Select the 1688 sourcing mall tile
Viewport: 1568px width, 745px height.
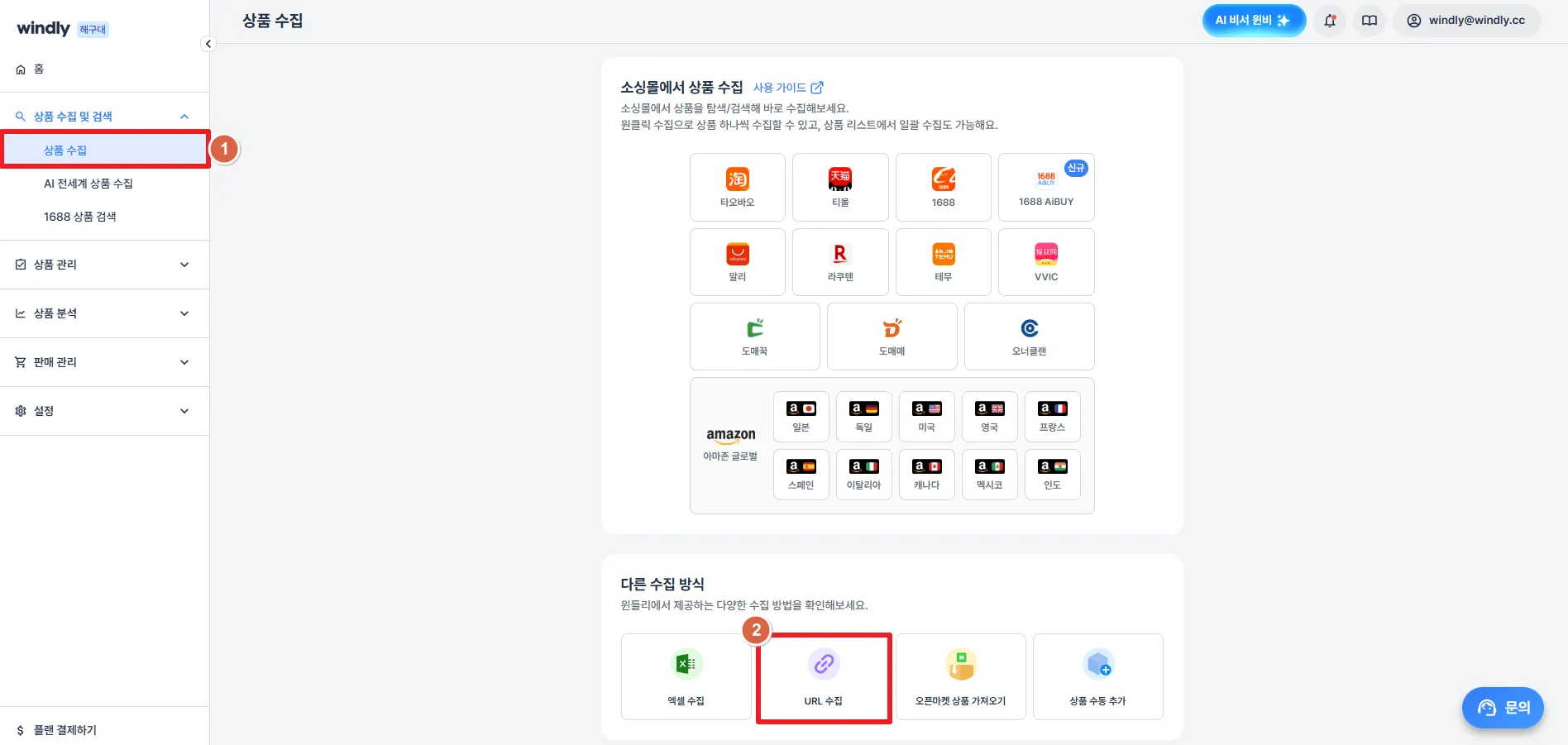944,188
